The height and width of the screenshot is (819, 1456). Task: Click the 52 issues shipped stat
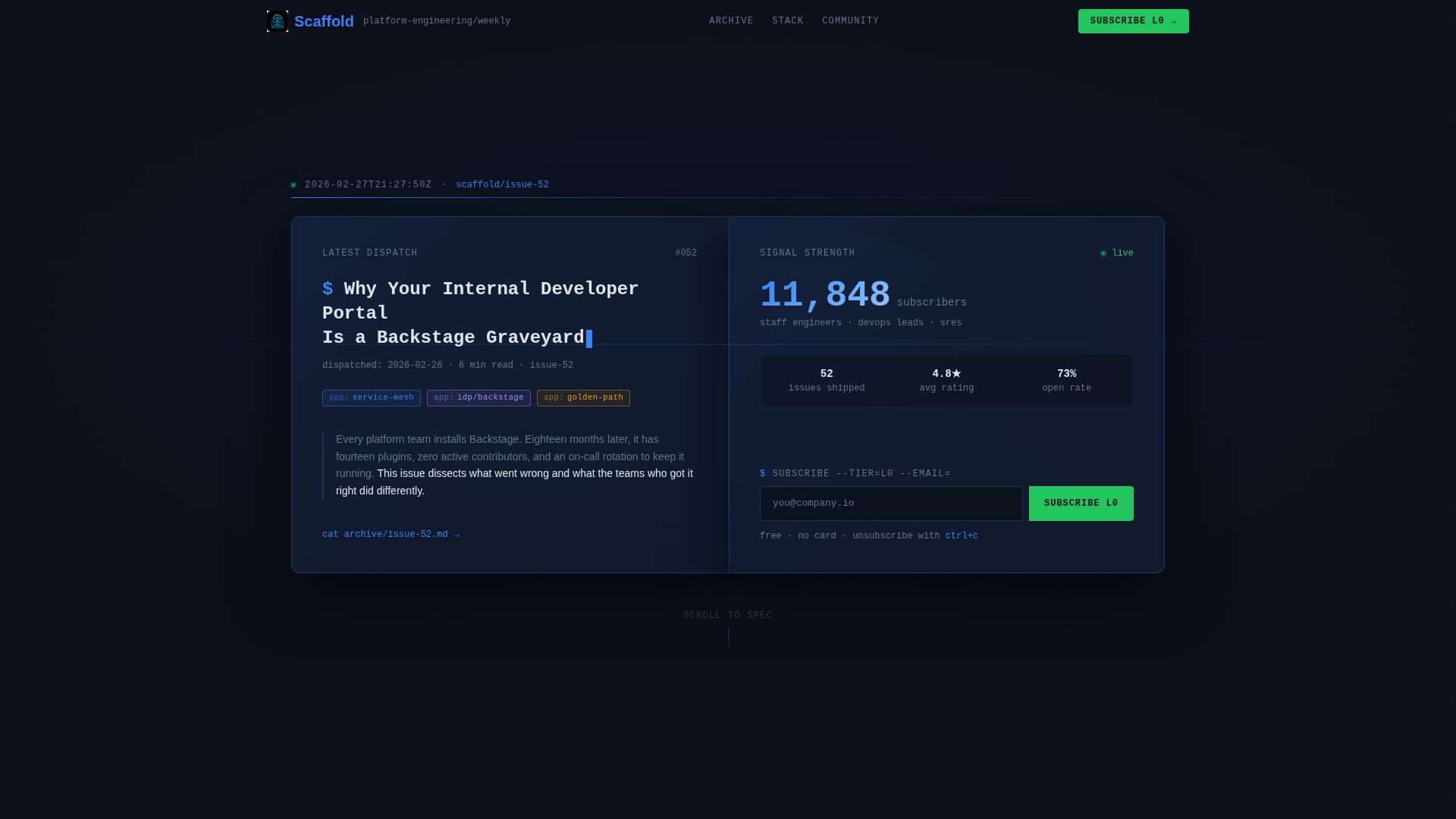click(x=827, y=381)
